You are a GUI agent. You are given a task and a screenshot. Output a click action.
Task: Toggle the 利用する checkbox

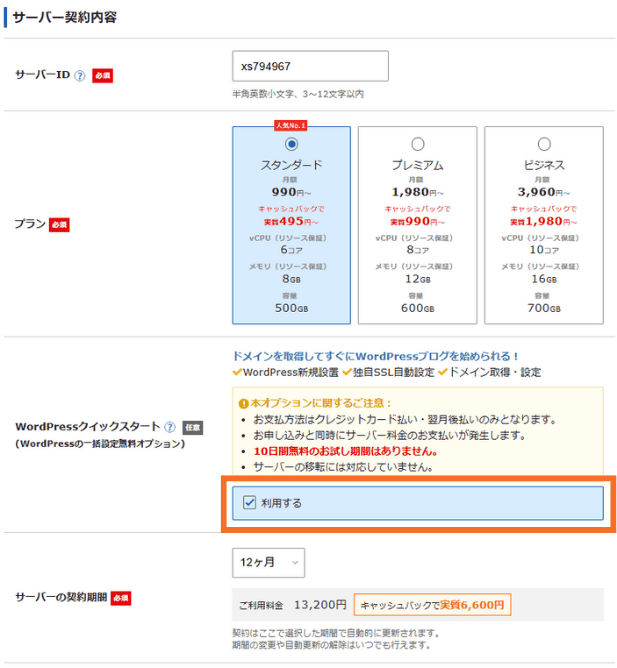click(x=250, y=503)
